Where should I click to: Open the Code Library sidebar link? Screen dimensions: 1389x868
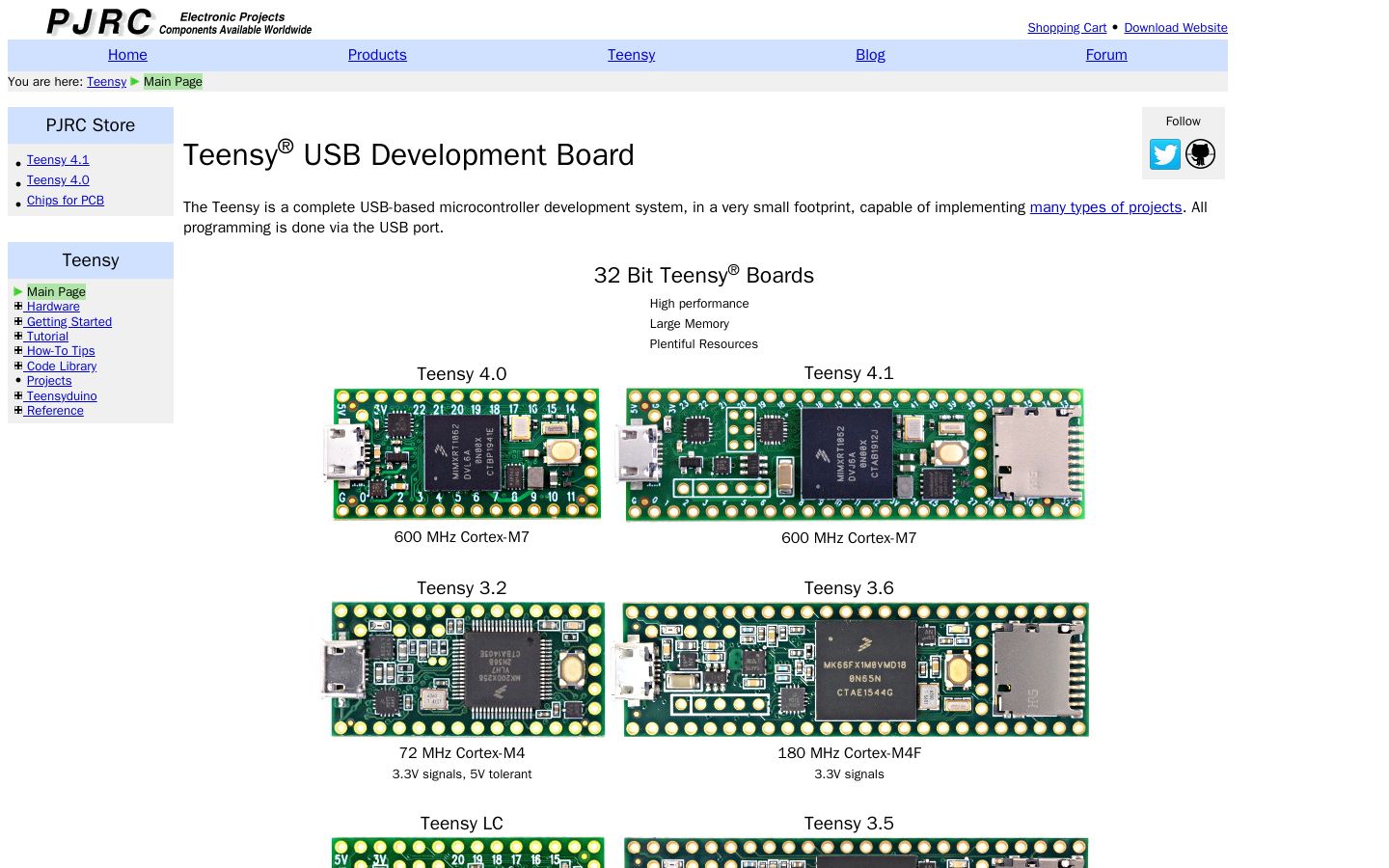click(x=62, y=366)
